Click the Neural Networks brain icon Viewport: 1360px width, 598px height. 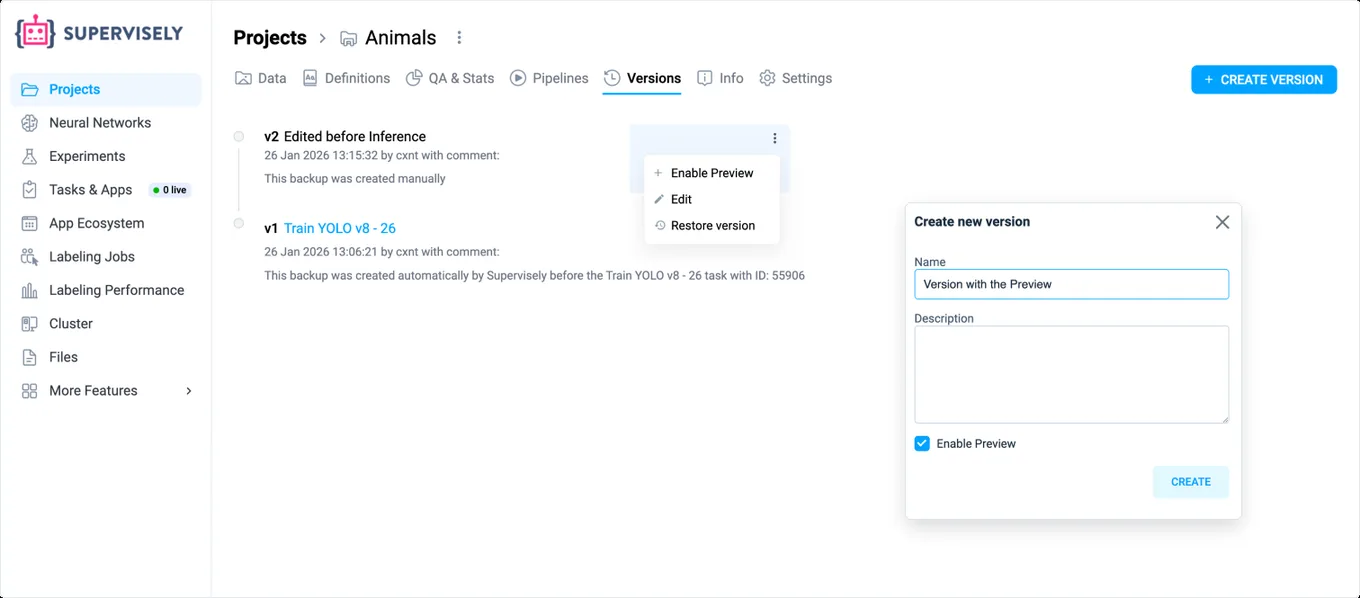tap(30, 123)
